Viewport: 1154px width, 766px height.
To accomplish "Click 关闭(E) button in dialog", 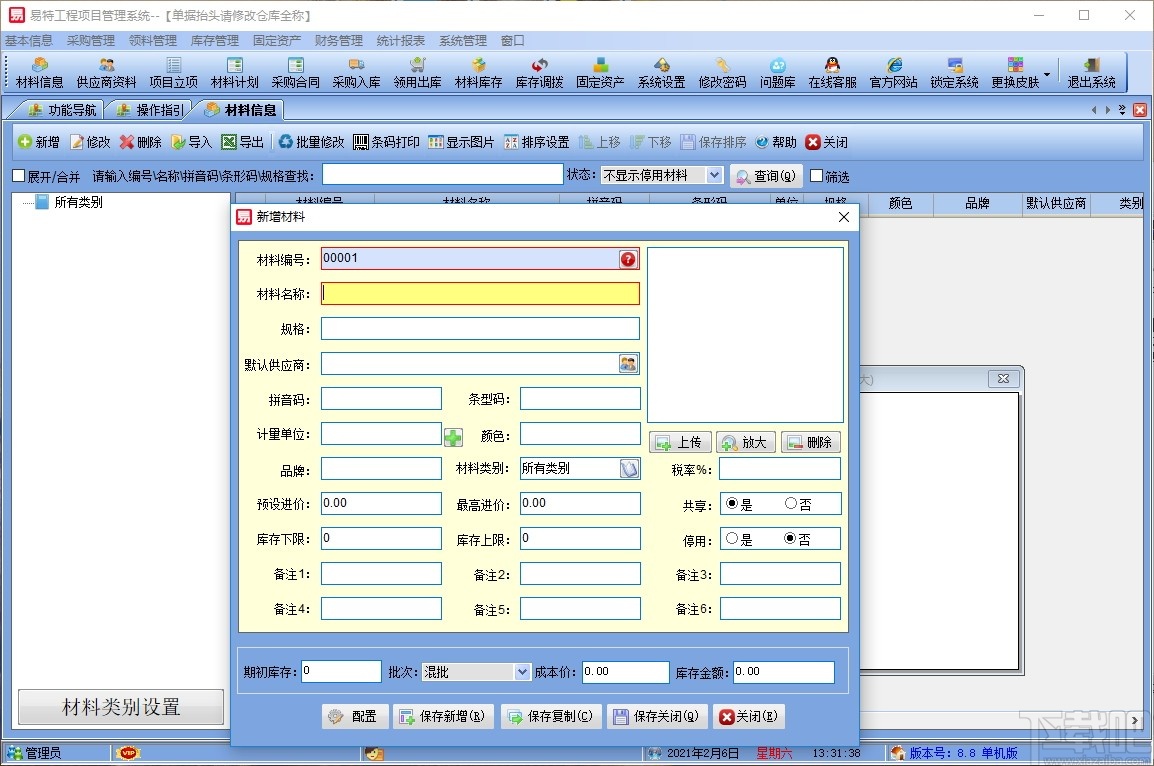I will coord(748,717).
